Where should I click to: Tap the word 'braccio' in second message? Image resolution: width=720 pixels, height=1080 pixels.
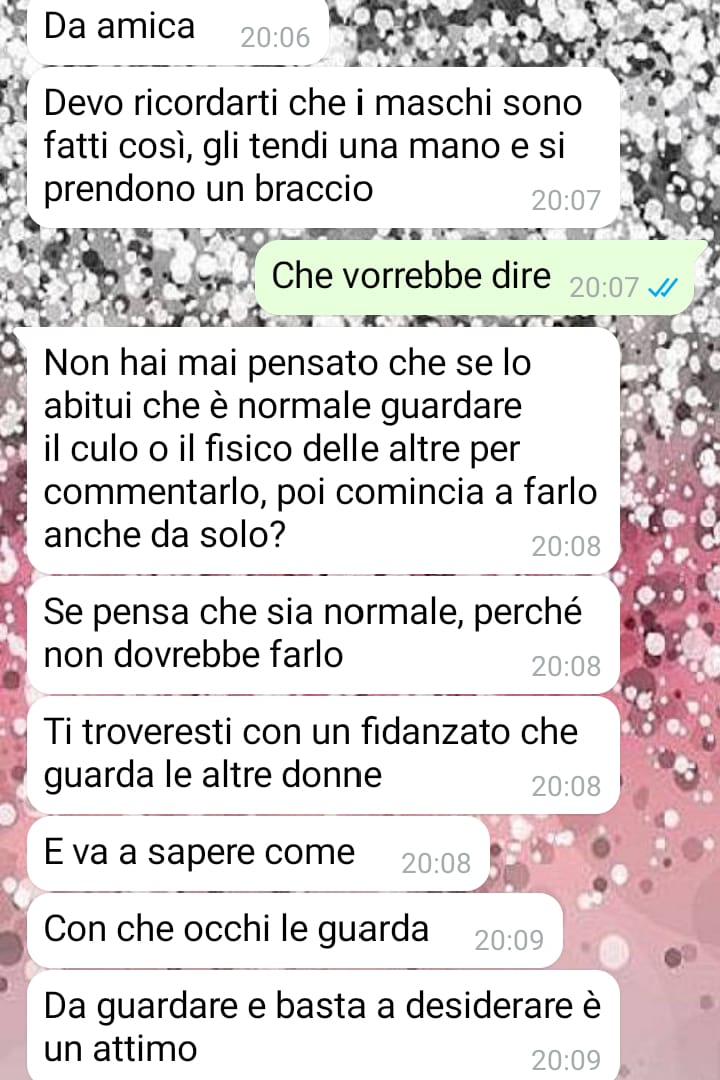pos(313,189)
